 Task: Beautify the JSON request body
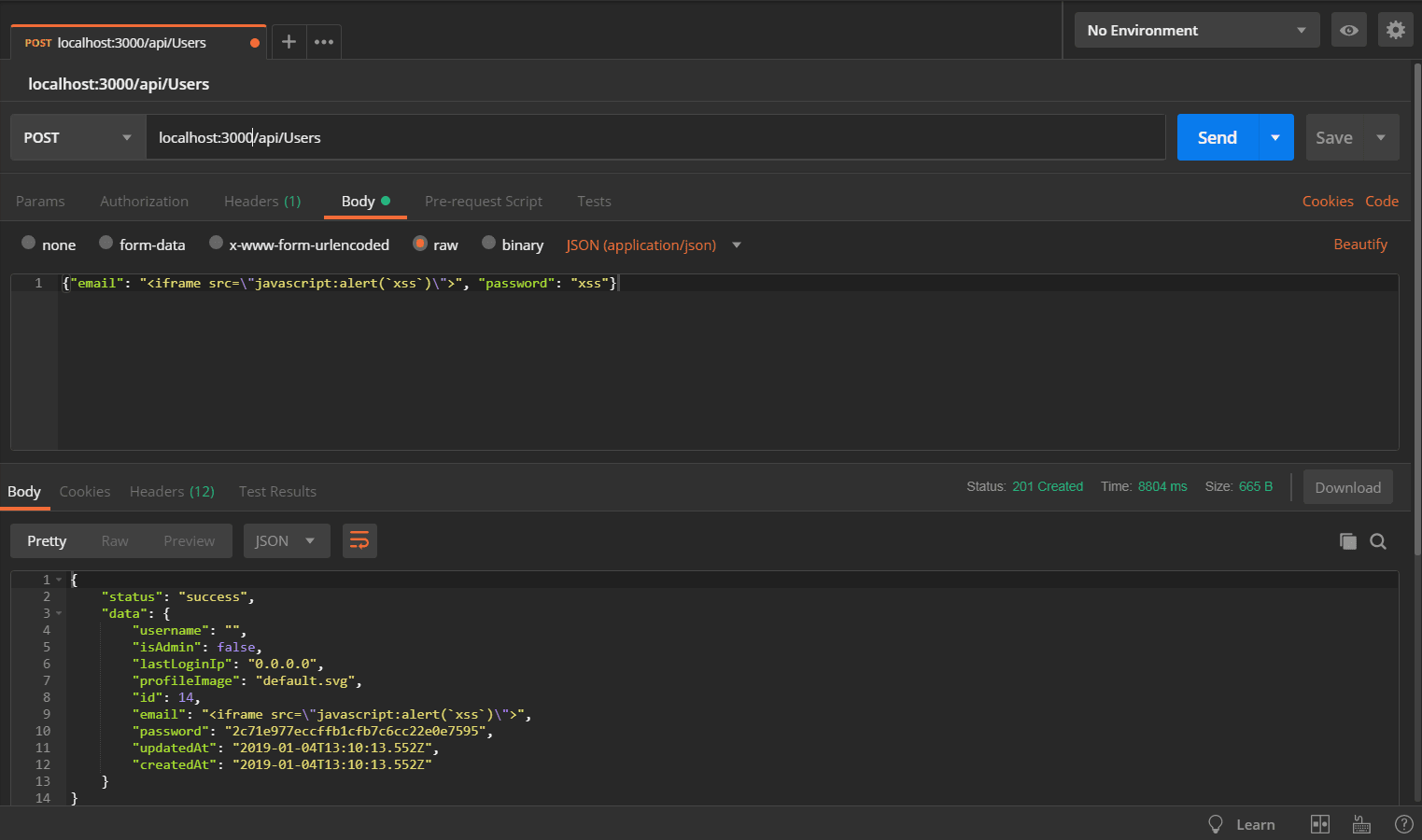coord(1360,244)
